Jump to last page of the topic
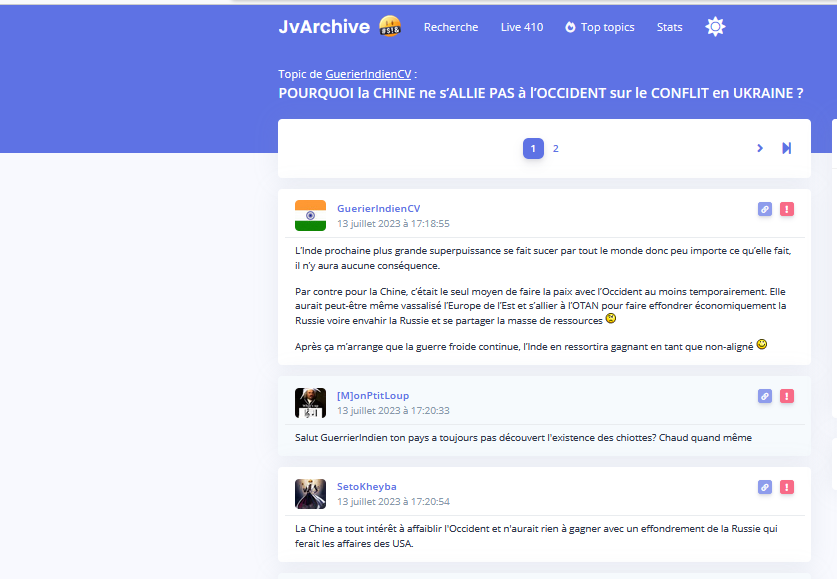The width and height of the screenshot is (837, 579). [x=787, y=148]
